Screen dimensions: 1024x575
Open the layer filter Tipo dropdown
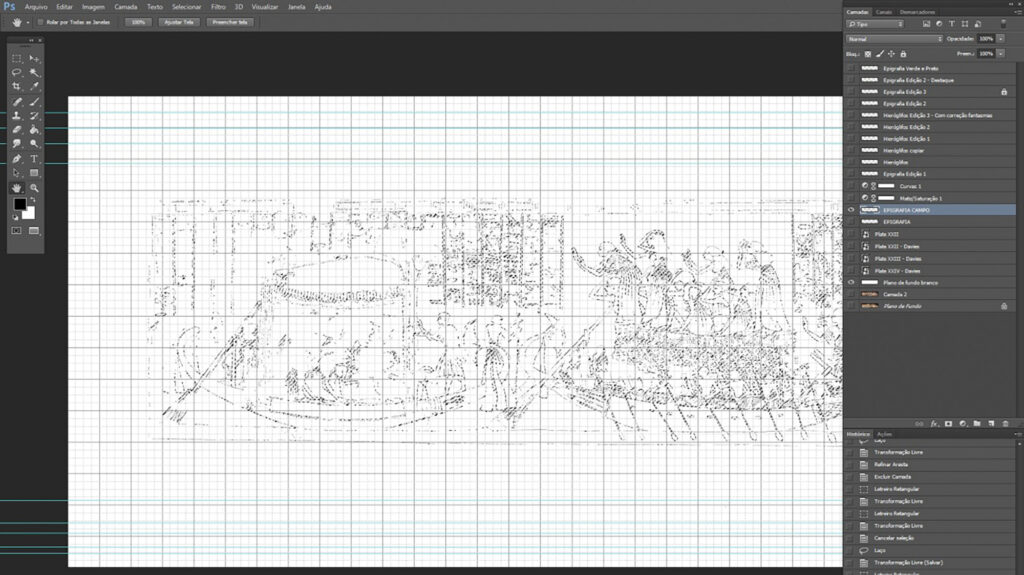875,24
